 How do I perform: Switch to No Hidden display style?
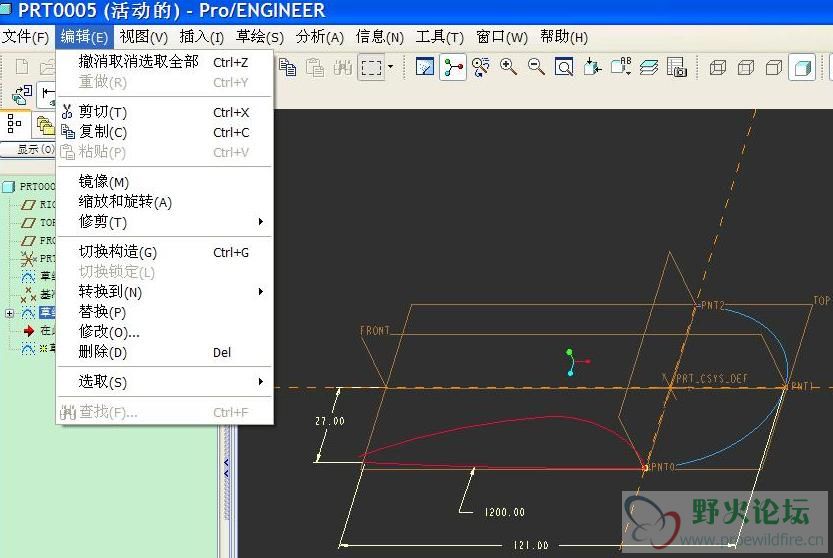[774, 67]
